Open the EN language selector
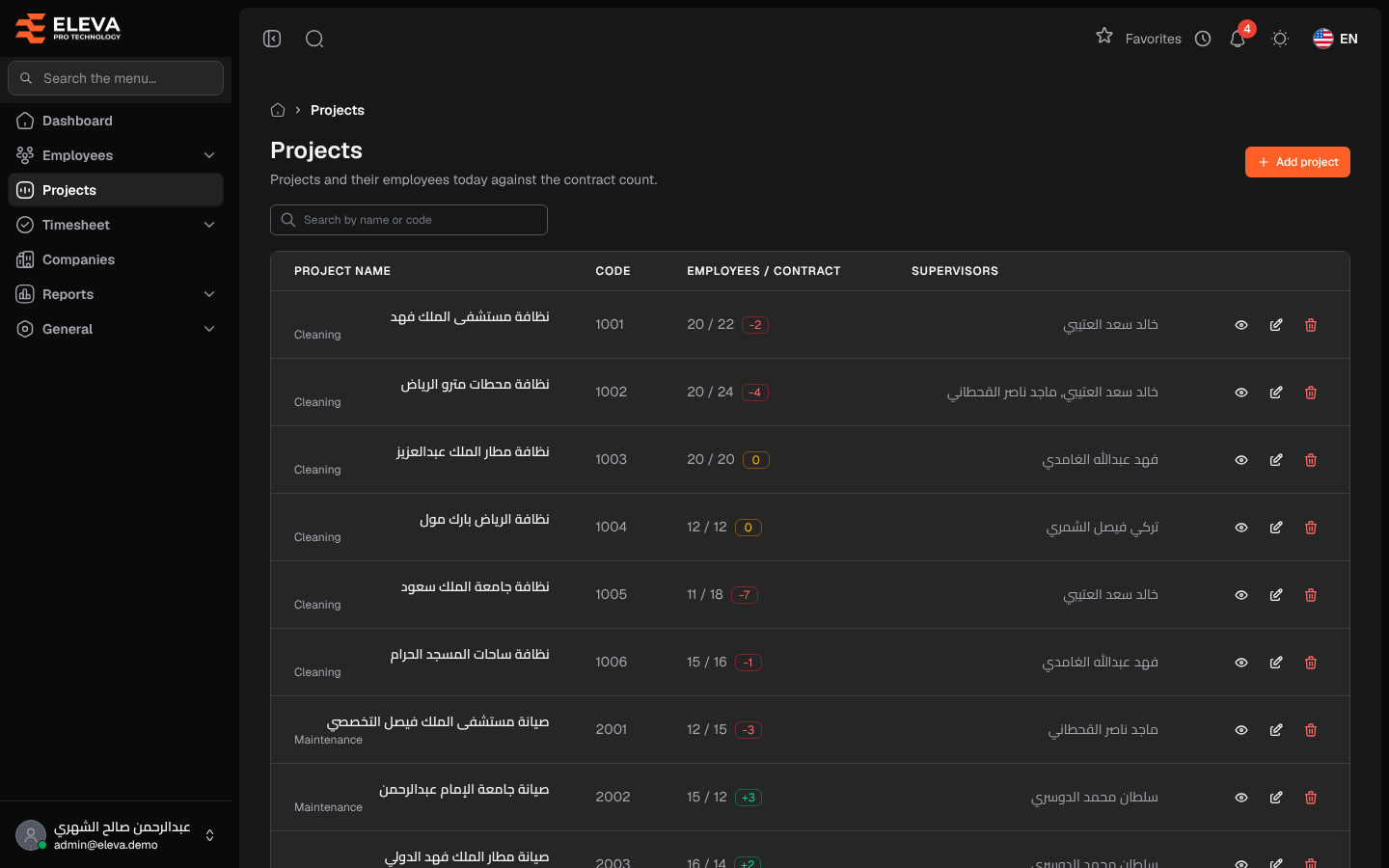Image resolution: width=1389 pixels, height=868 pixels. pyautogui.click(x=1336, y=39)
